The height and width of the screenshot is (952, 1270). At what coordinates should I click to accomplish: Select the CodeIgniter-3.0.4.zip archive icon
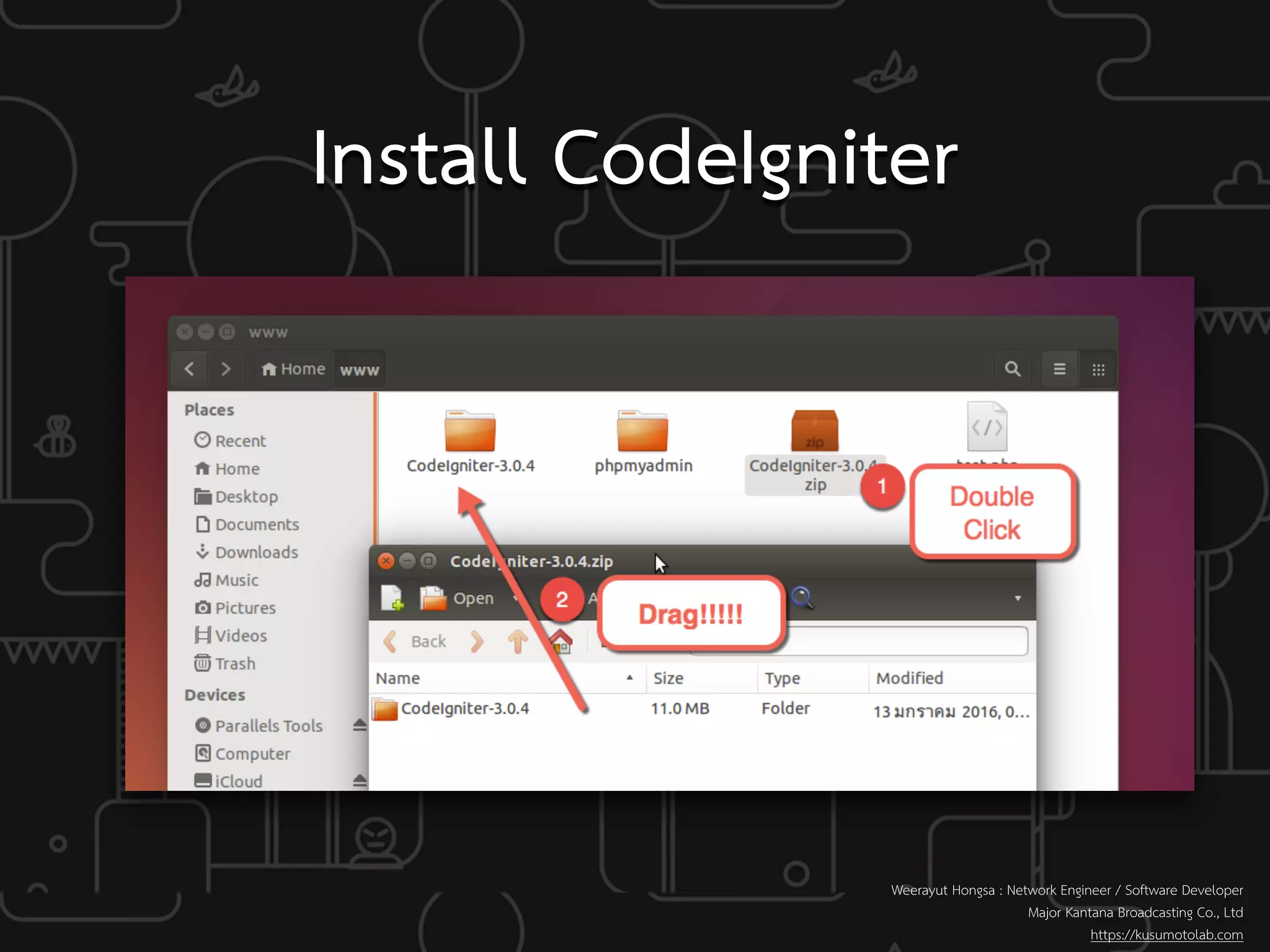[x=815, y=431]
